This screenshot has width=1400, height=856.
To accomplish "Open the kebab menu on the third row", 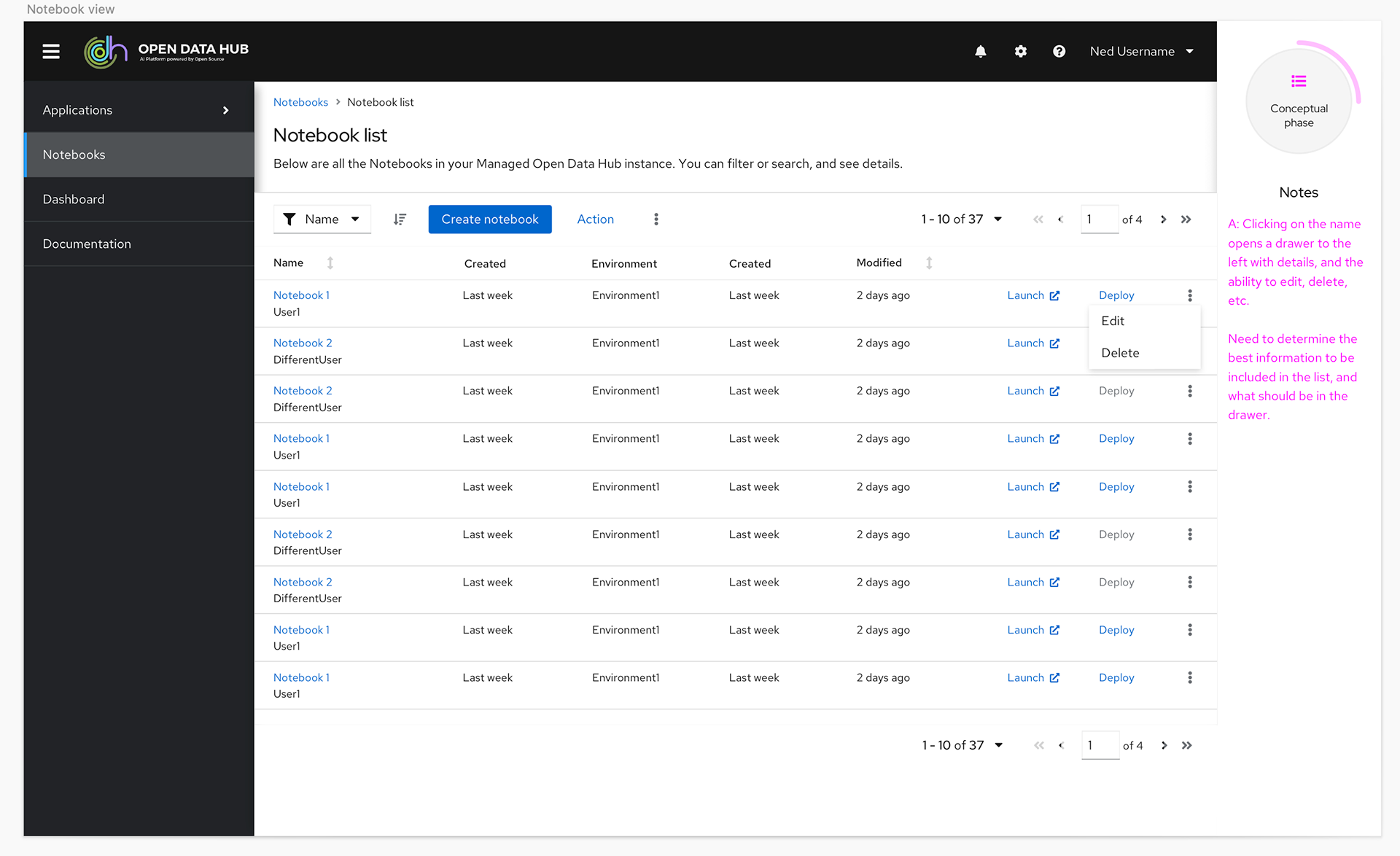I will 1190,391.
